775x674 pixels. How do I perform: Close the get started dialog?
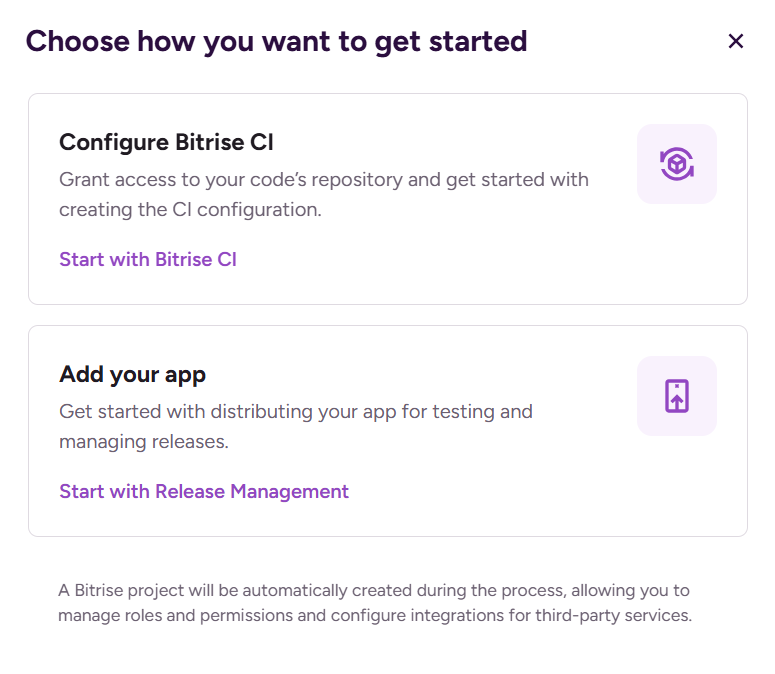pyautogui.click(x=736, y=41)
